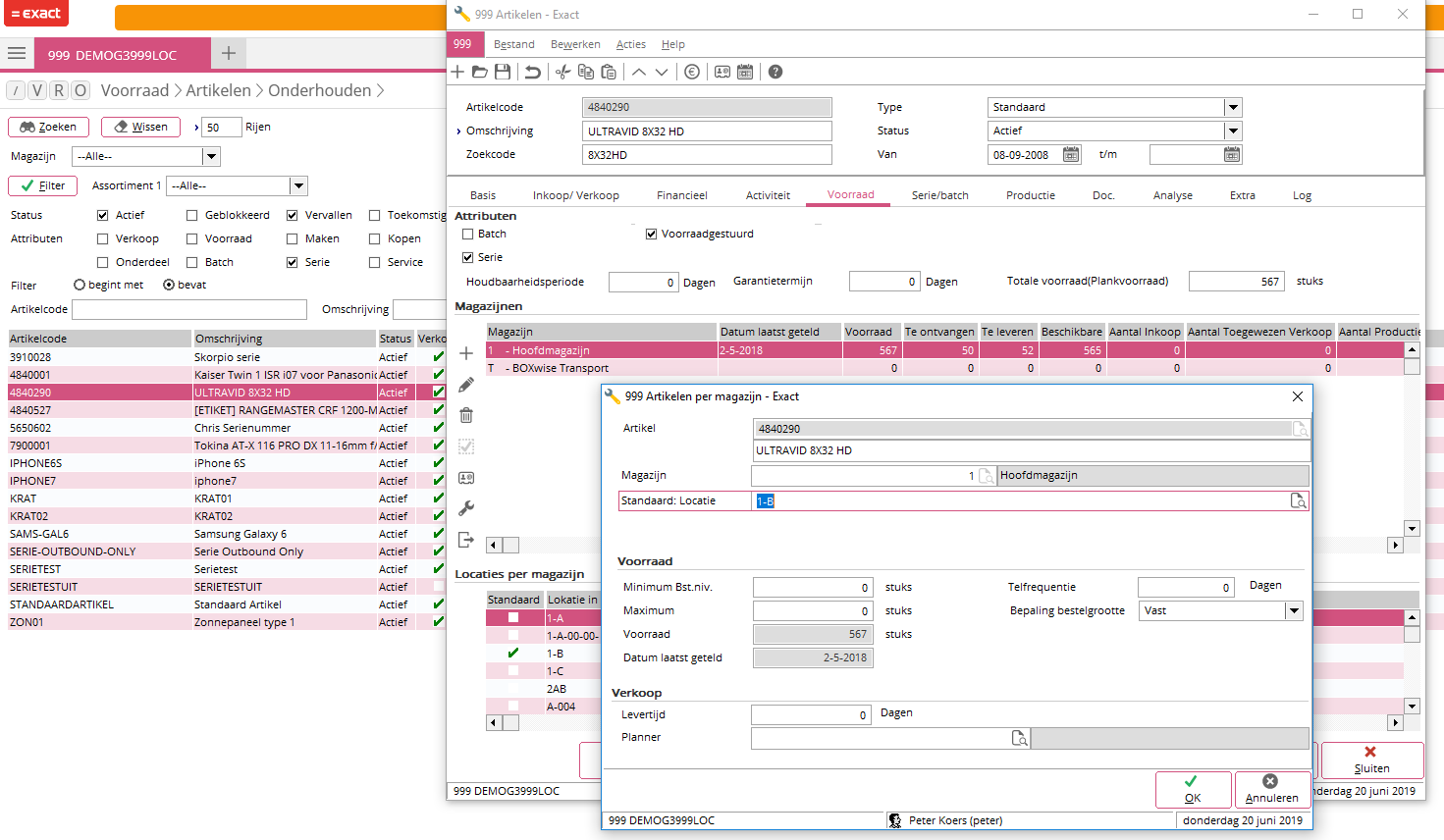This screenshot has width=1444, height=840.
Task: Open the Bepaling bestelgrootte dropdown
Action: [x=1294, y=610]
